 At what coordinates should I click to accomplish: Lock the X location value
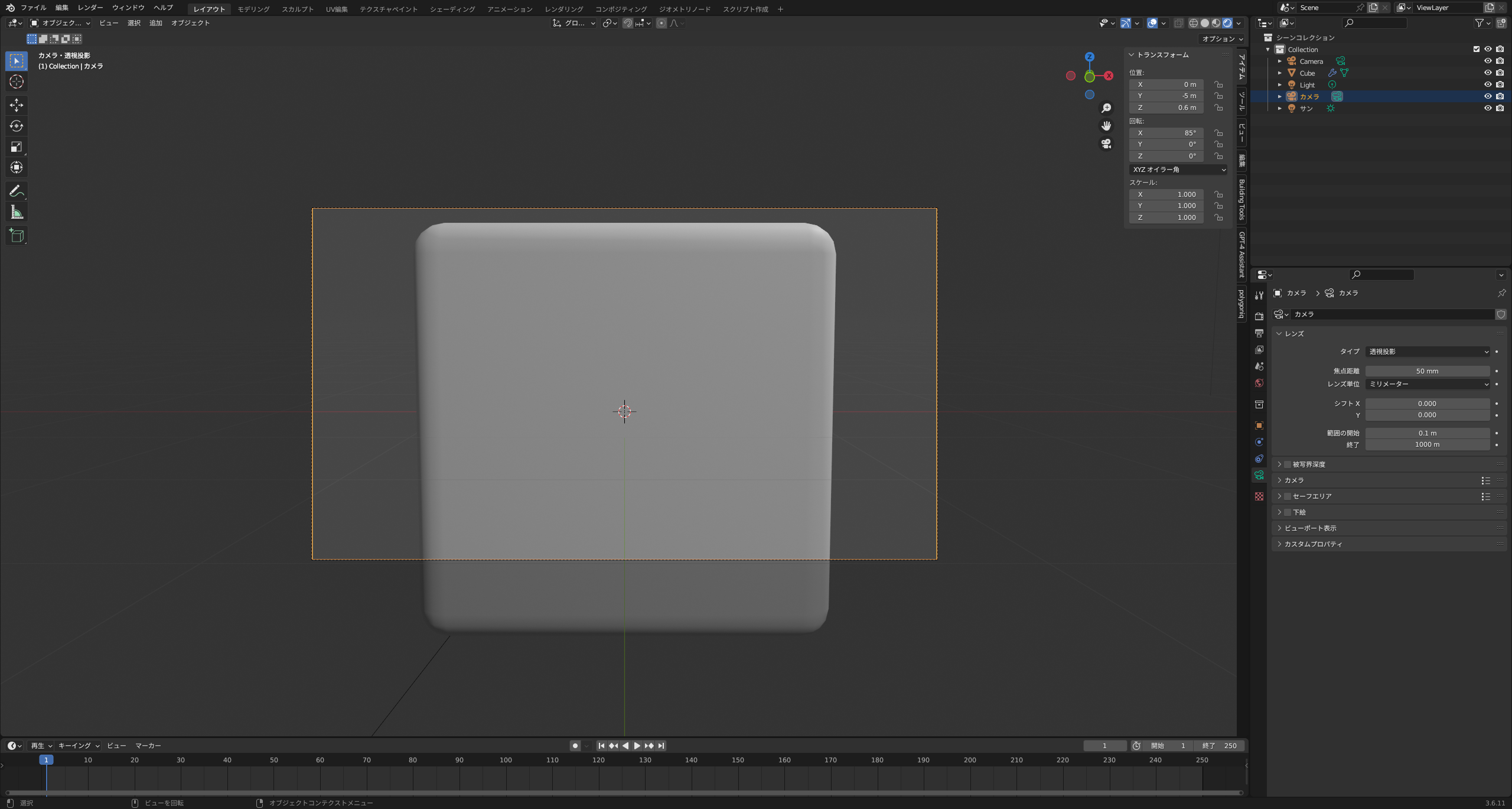1218,85
